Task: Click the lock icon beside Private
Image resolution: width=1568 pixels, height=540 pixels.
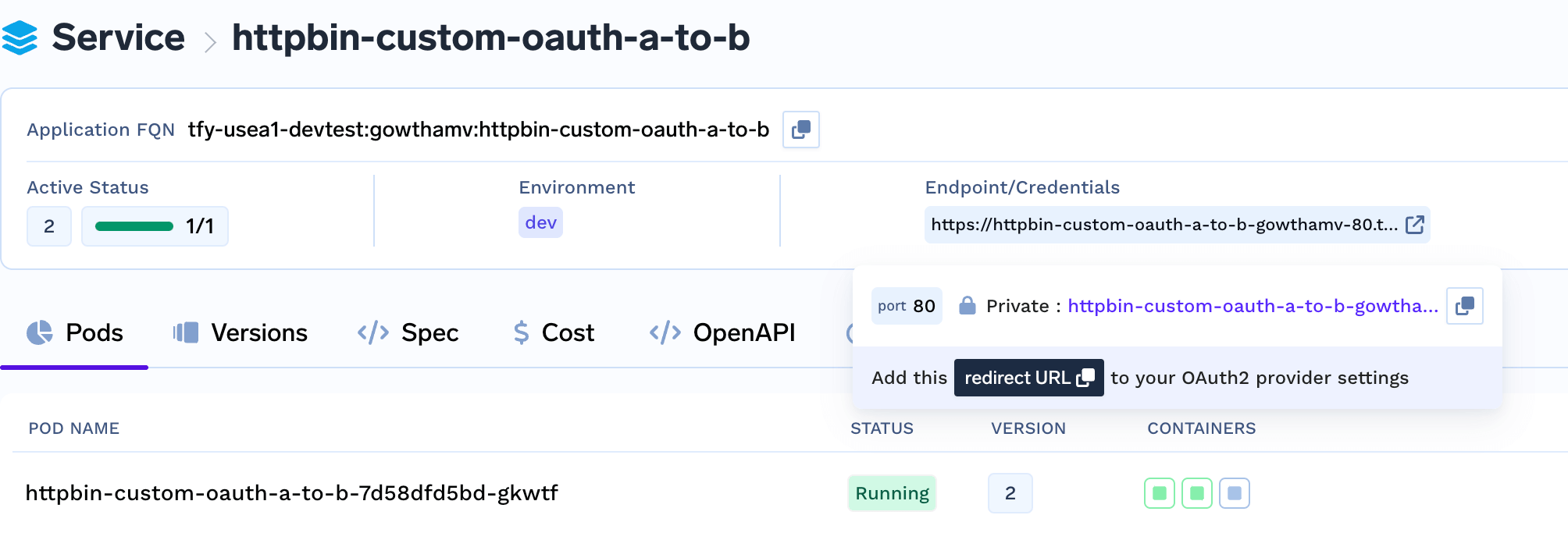Action: [967, 305]
